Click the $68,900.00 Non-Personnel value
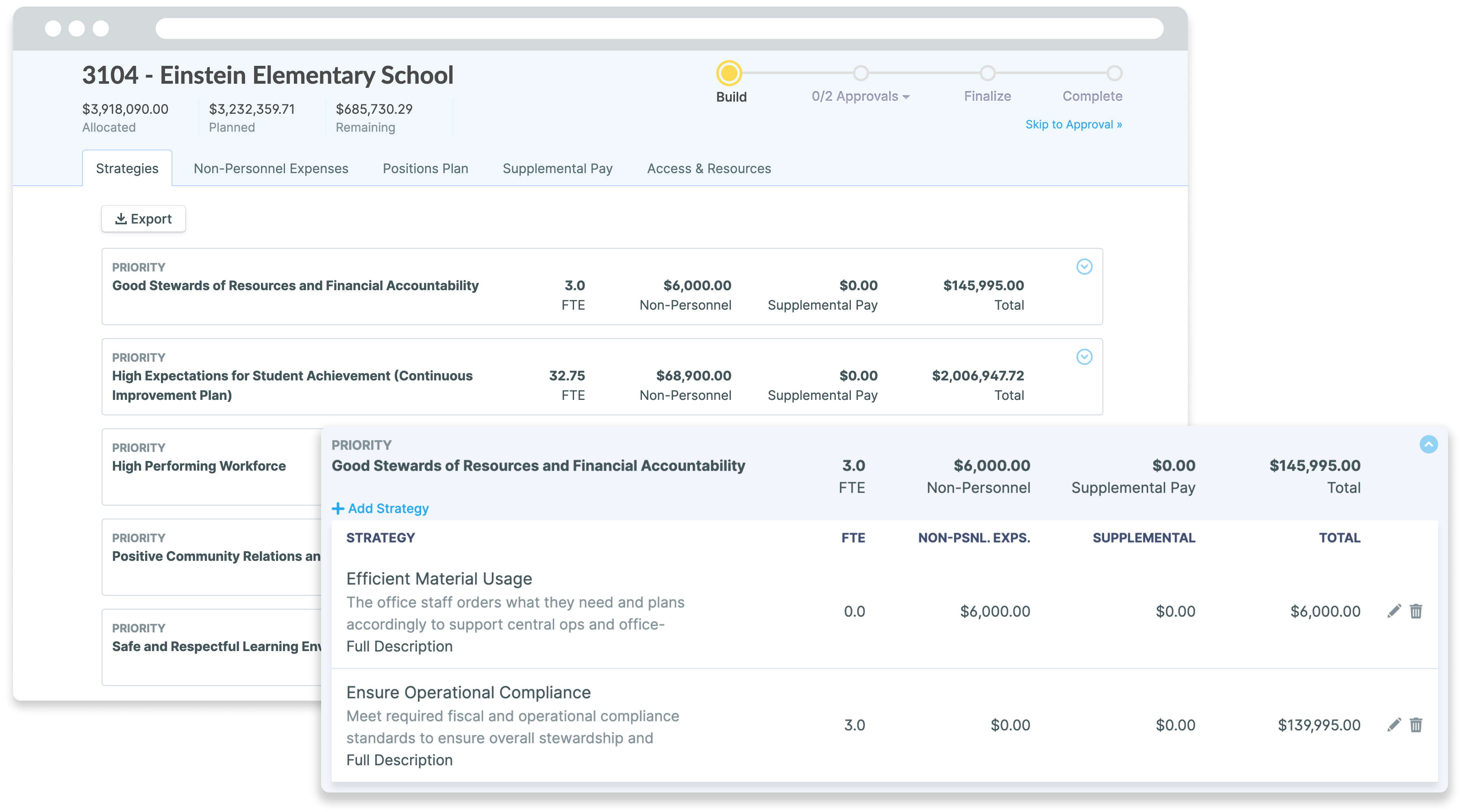This screenshot has width=1461, height=812. 694,376
